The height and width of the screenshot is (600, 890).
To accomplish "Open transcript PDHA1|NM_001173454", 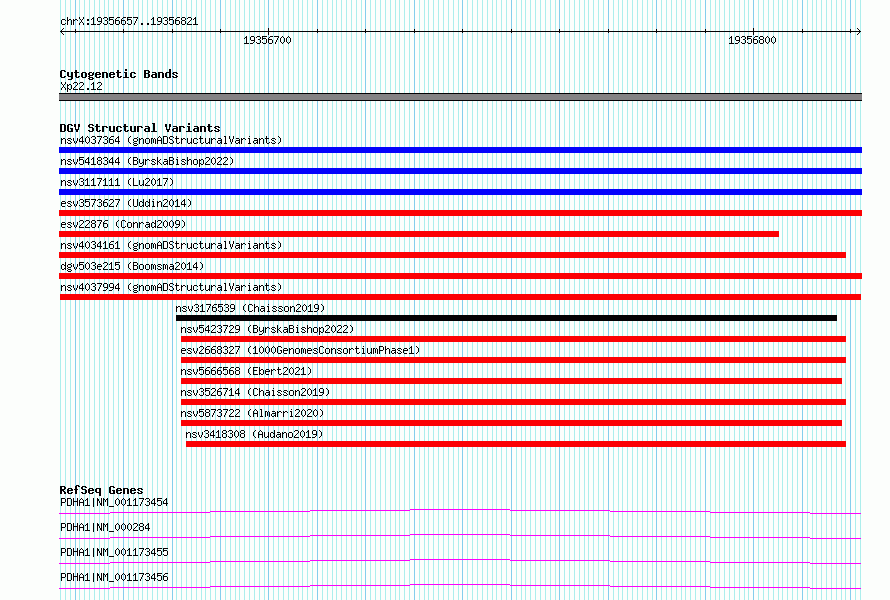I will [x=114, y=502].
